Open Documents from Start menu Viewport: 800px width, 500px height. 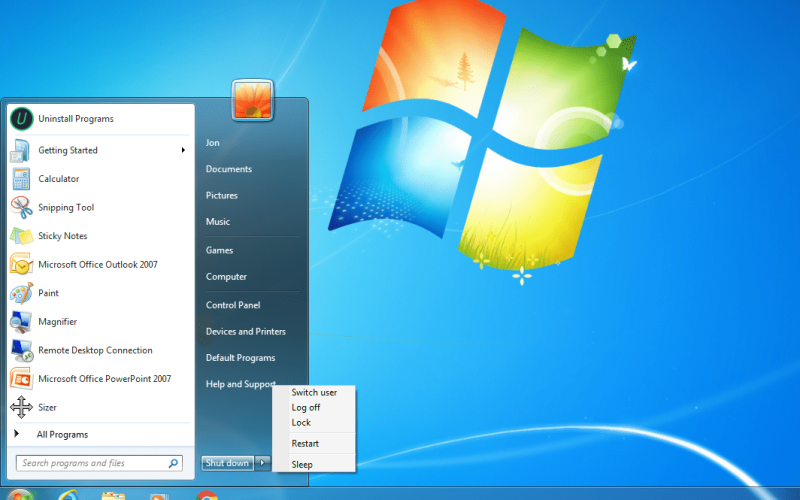tap(229, 169)
